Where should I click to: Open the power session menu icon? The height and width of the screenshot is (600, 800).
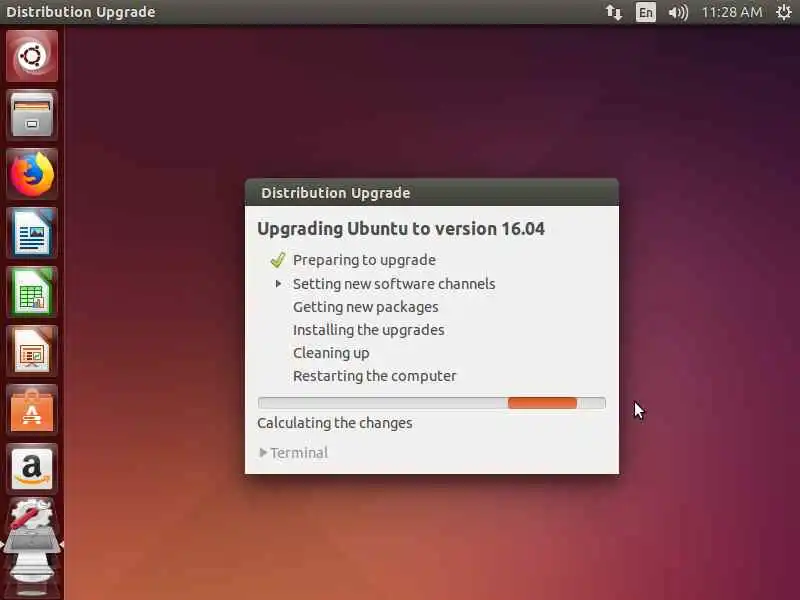784,12
